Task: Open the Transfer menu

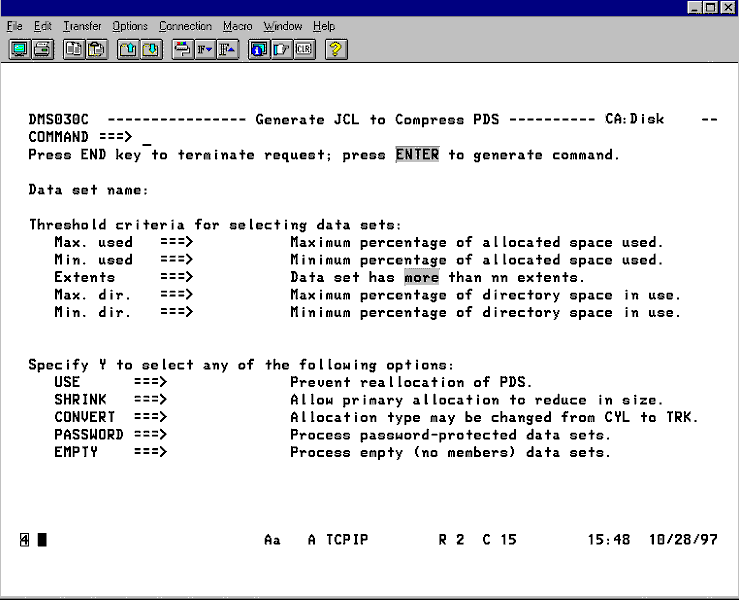Action: (x=82, y=26)
